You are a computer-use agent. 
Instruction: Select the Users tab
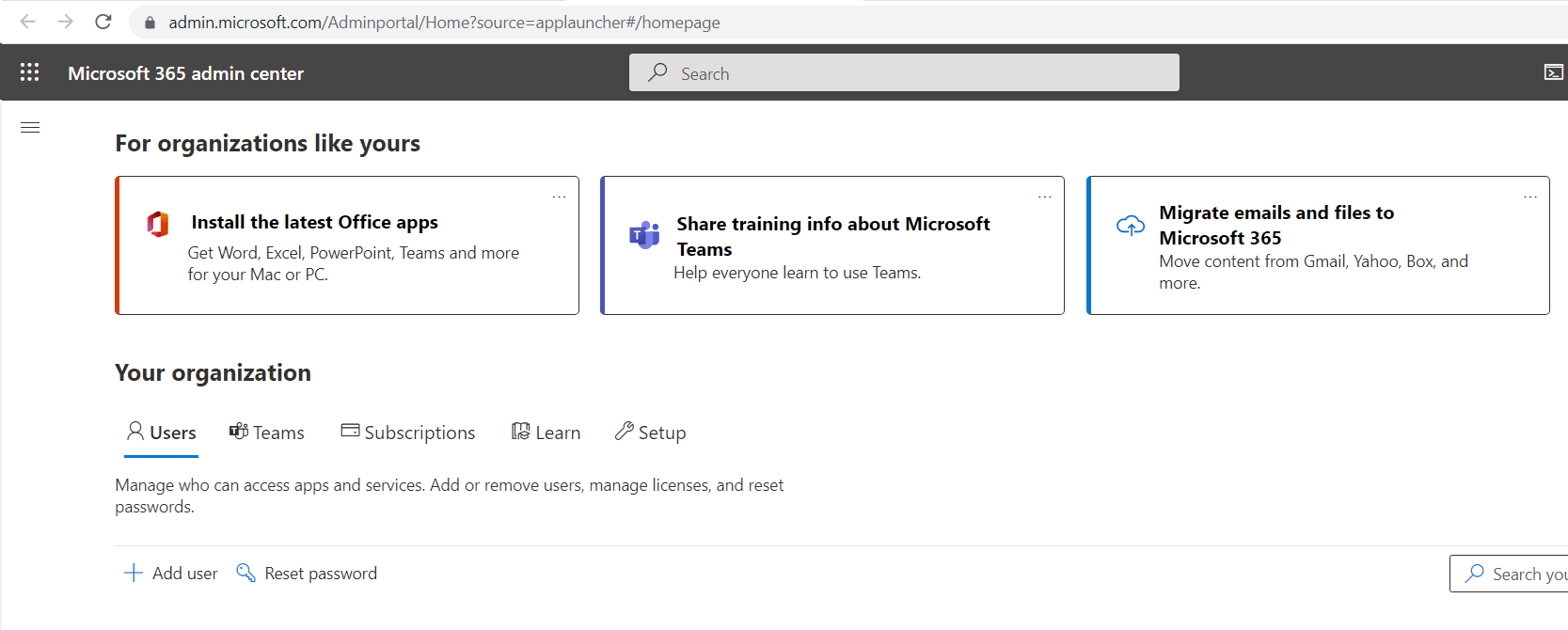pos(162,433)
